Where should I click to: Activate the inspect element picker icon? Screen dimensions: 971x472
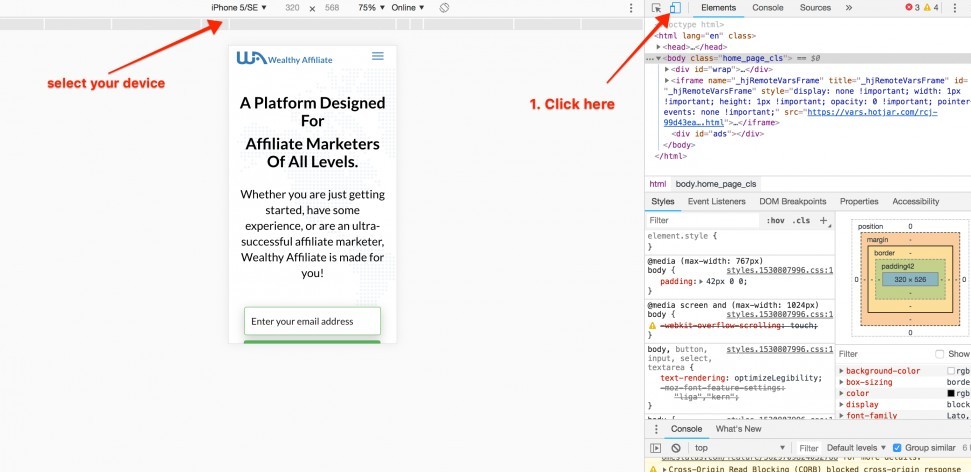(x=657, y=8)
